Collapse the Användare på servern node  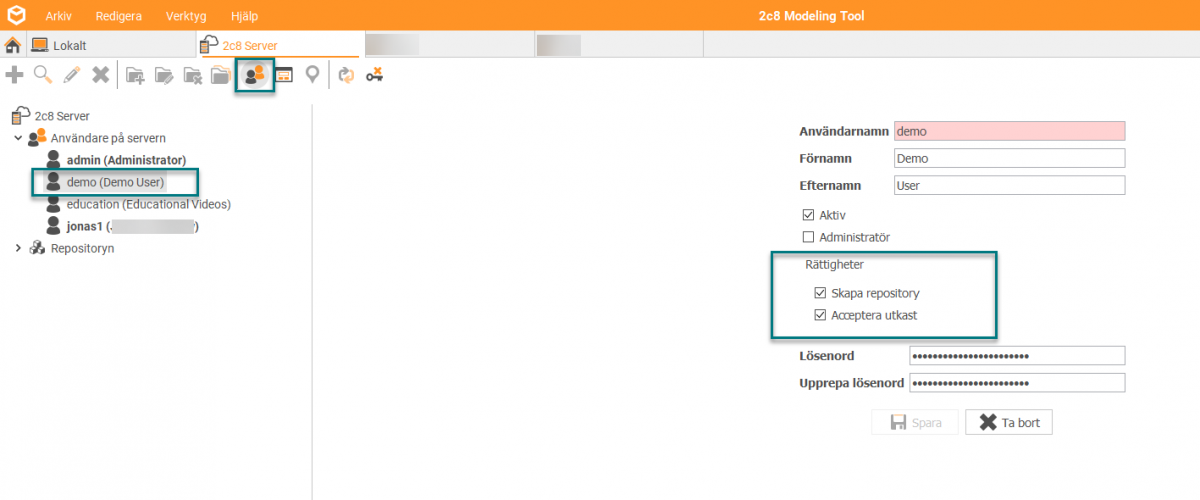(18, 138)
